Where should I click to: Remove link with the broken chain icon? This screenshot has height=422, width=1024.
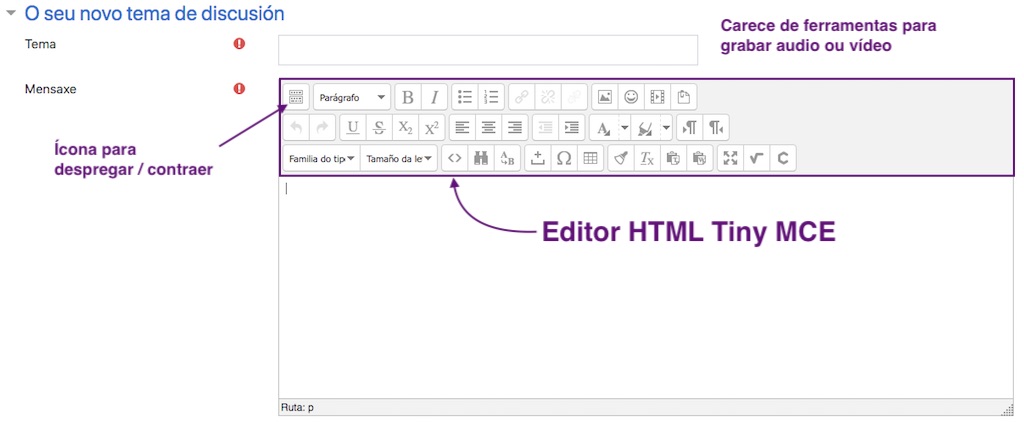pos(547,97)
